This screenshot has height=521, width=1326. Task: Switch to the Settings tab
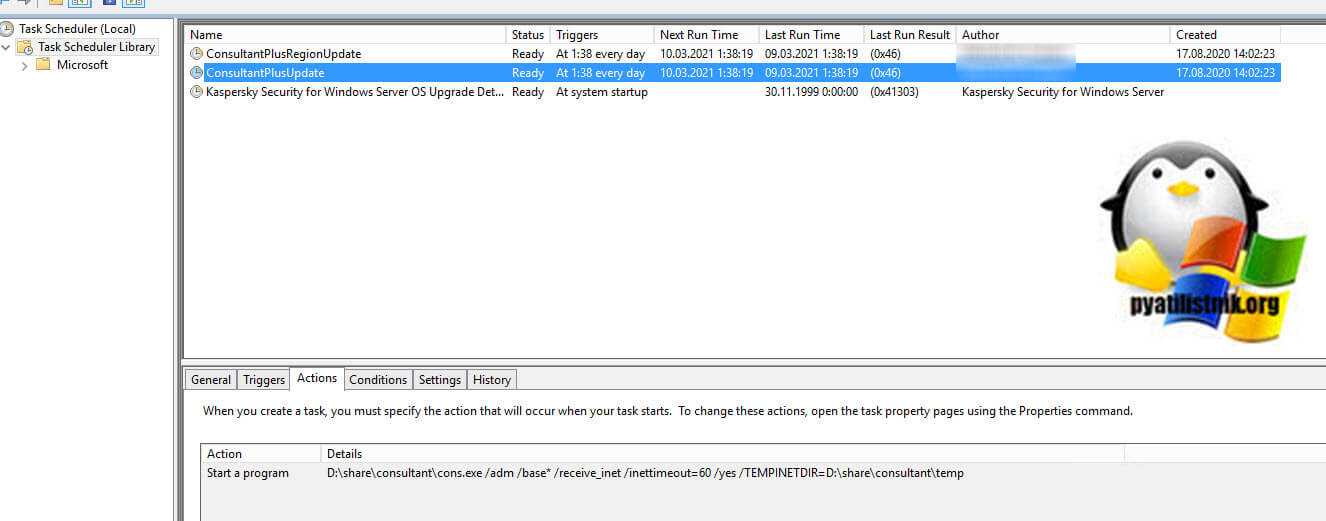440,380
